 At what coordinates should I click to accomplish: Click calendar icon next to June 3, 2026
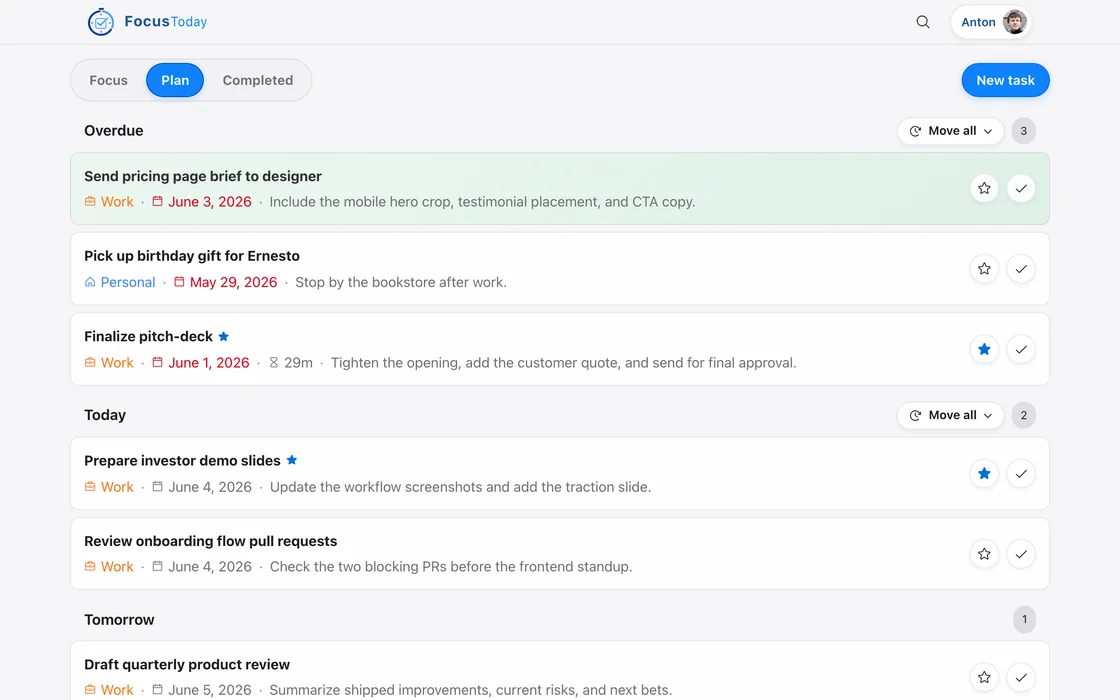tap(157, 201)
